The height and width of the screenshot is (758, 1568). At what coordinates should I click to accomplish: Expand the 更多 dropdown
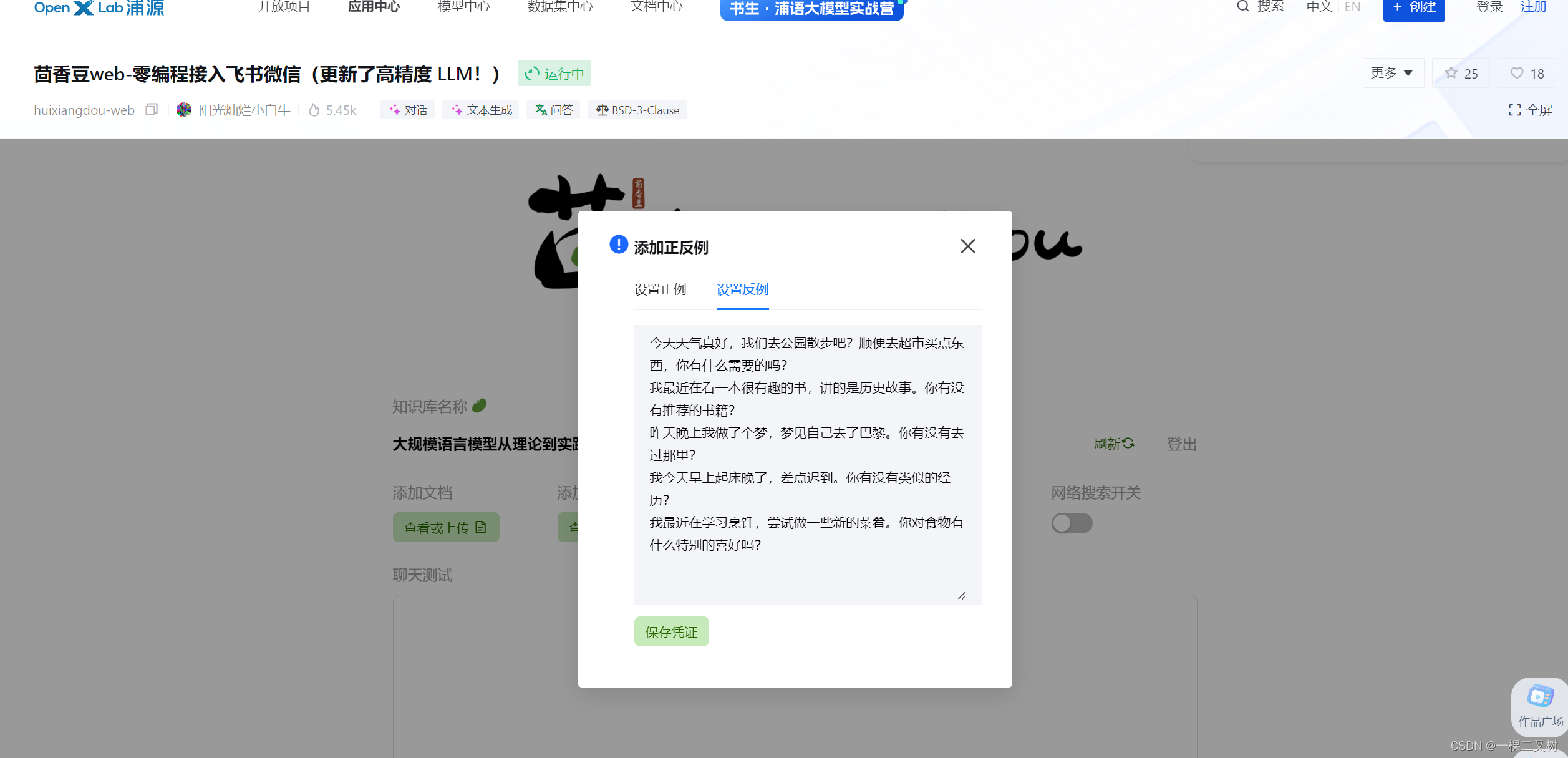click(x=1393, y=74)
